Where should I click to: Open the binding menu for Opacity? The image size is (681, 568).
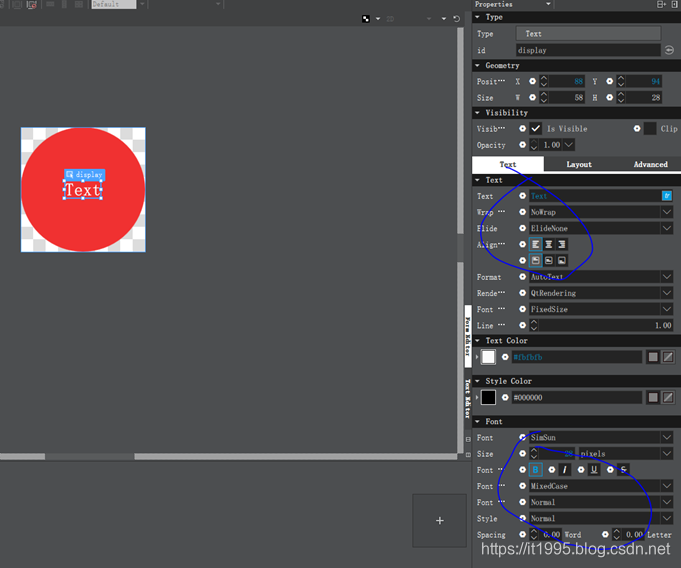pos(522,145)
